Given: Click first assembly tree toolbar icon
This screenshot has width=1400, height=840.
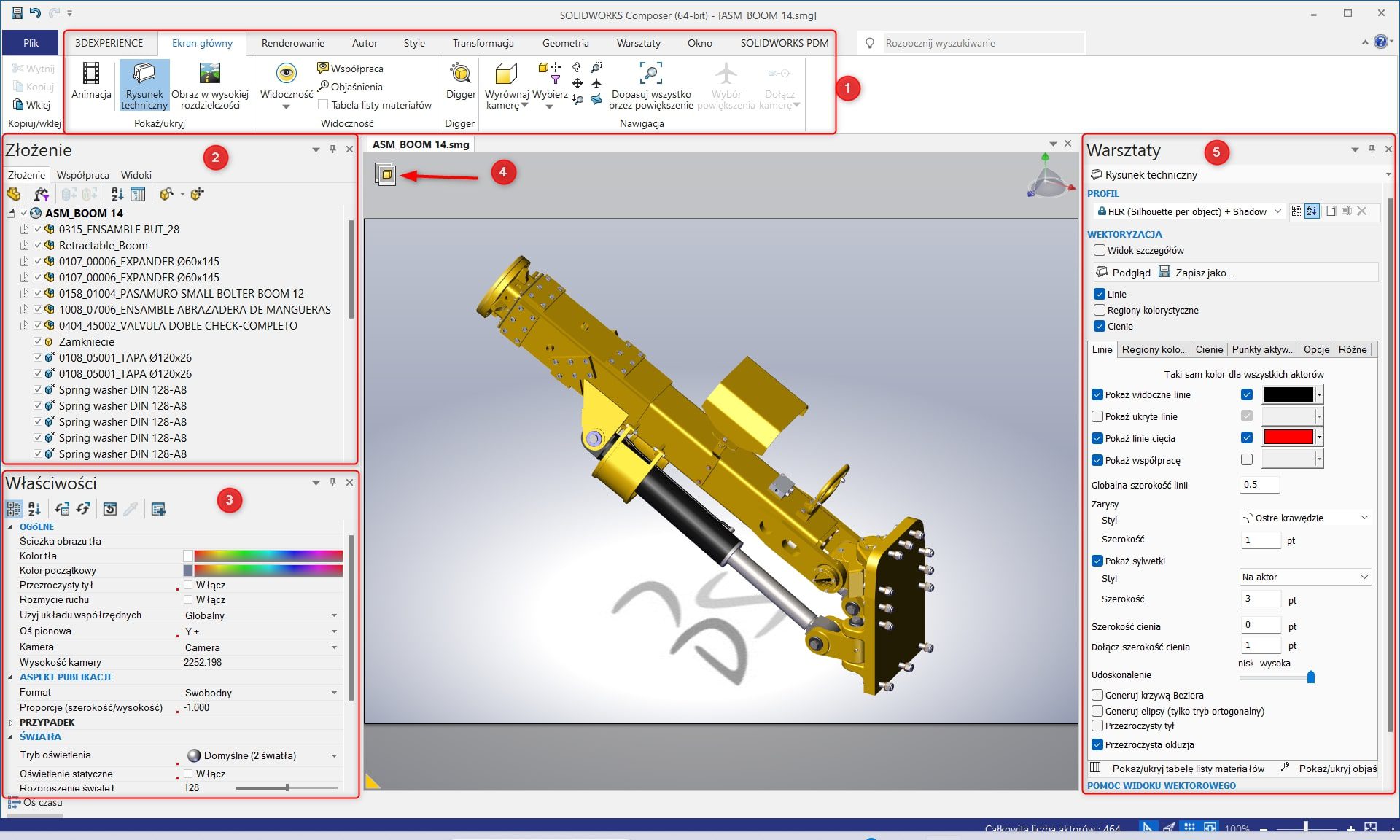Looking at the screenshot, I should pos(14,194).
